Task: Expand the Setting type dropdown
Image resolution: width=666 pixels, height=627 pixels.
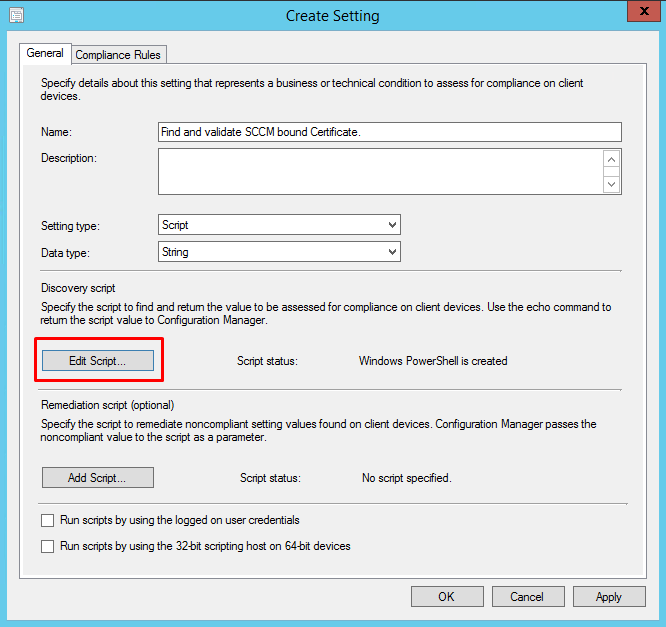Action: click(279, 225)
